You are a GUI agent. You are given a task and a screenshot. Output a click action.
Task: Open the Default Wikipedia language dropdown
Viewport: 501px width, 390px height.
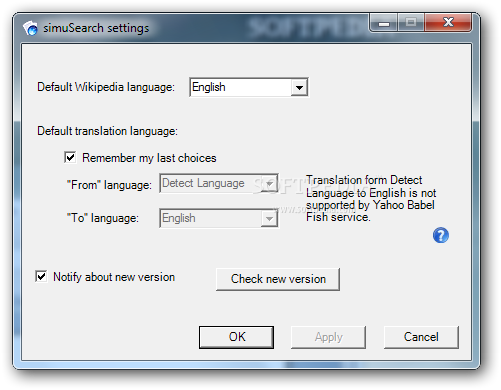tap(249, 87)
